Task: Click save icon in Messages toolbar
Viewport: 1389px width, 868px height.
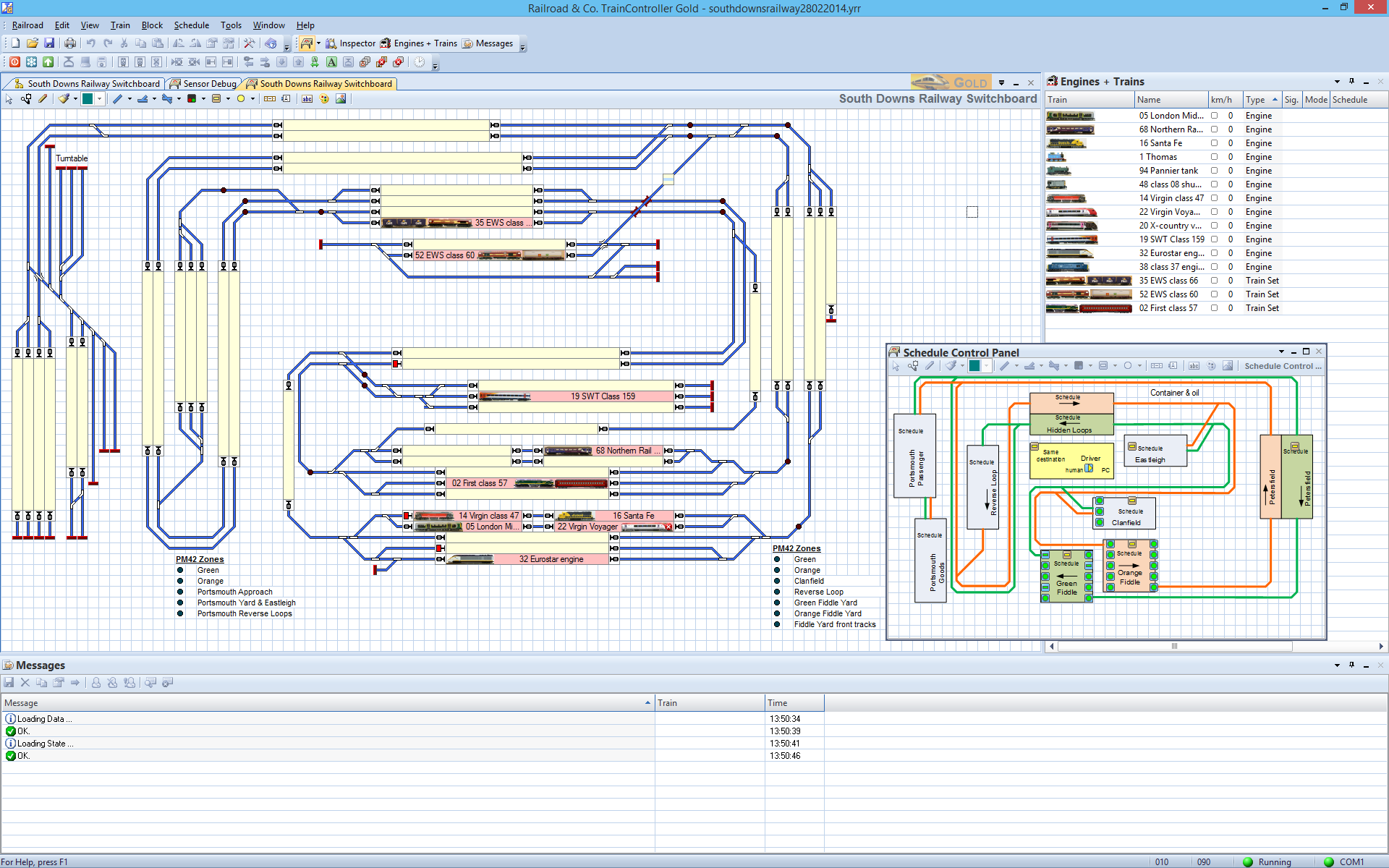Action: pos(9,682)
